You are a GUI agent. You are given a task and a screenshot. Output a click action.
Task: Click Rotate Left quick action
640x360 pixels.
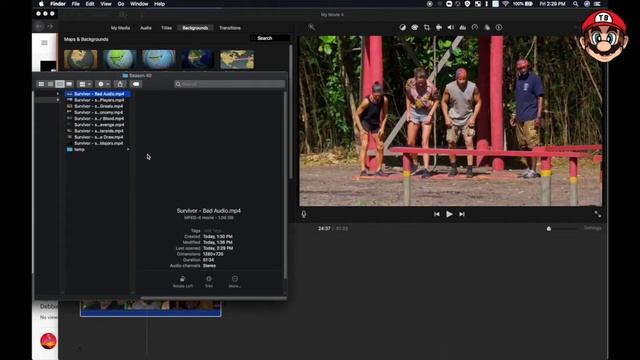pyautogui.click(x=182, y=282)
